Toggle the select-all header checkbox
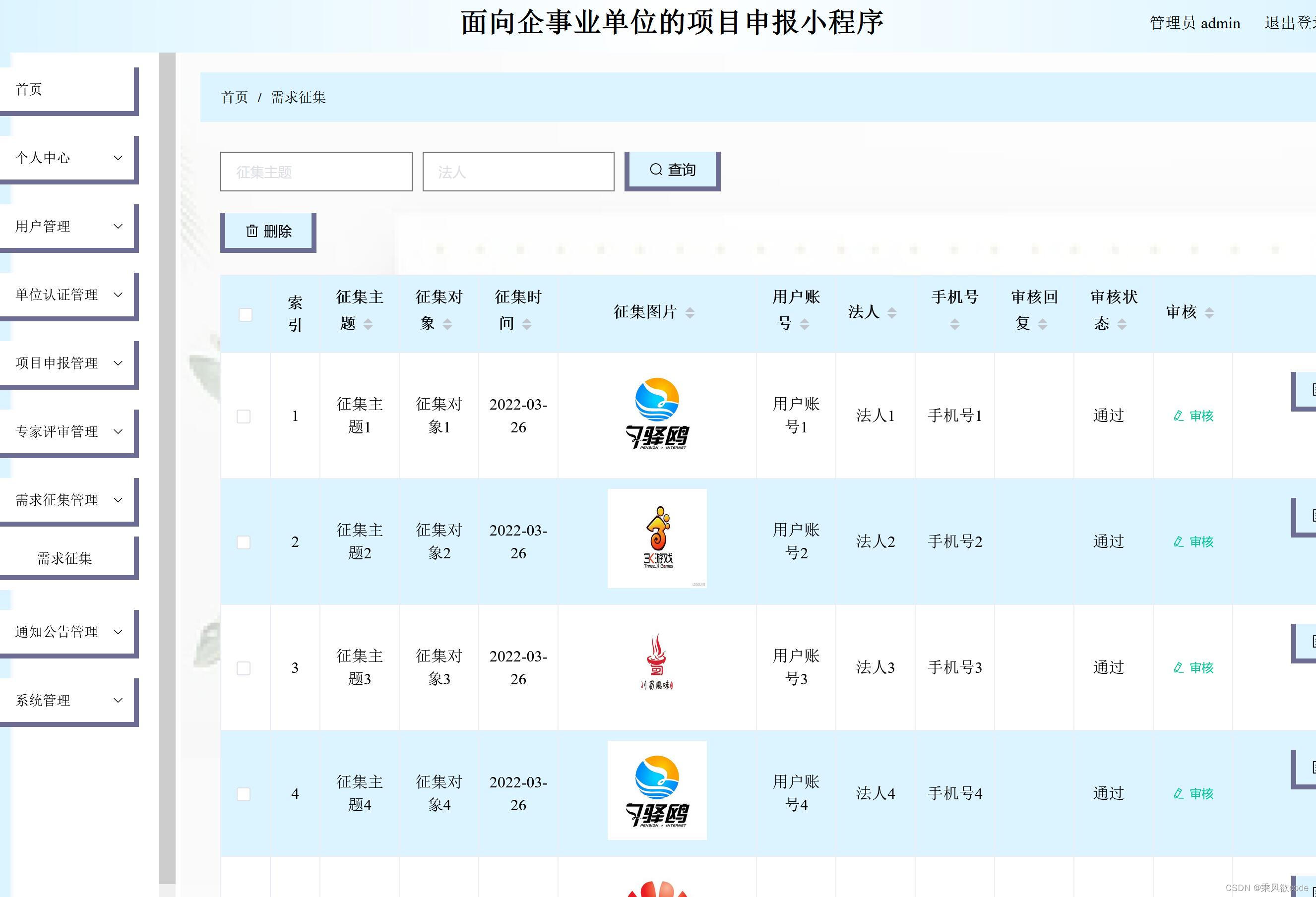The width and height of the screenshot is (1316, 897). tap(245, 315)
